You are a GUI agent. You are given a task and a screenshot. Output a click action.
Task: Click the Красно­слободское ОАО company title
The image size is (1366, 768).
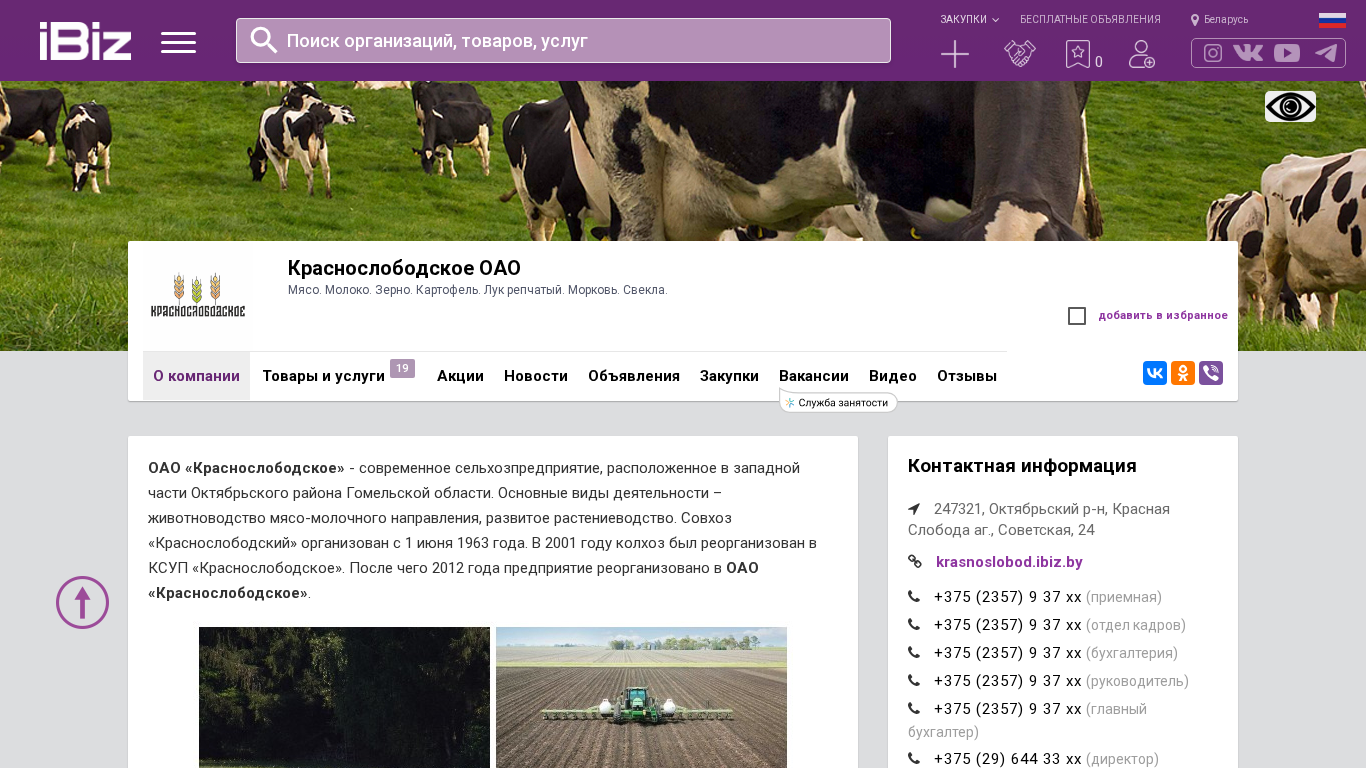click(404, 268)
